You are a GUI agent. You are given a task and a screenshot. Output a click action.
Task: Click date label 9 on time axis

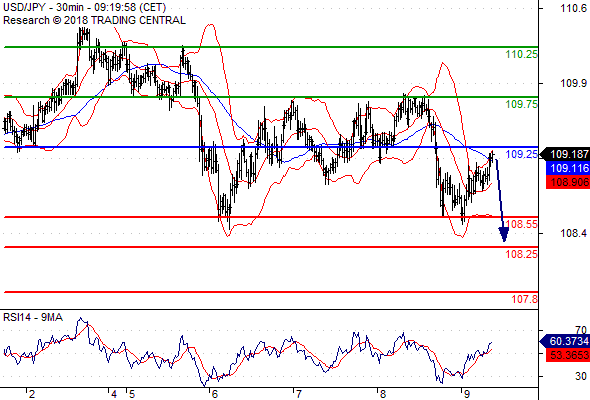click(467, 394)
